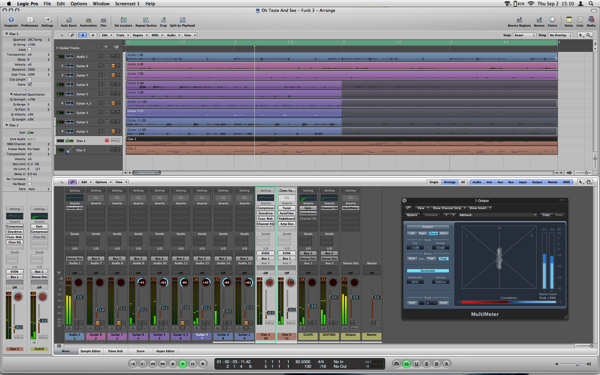Switch to the Piano Roll tab
This screenshot has width=600, height=375.
click(x=115, y=351)
